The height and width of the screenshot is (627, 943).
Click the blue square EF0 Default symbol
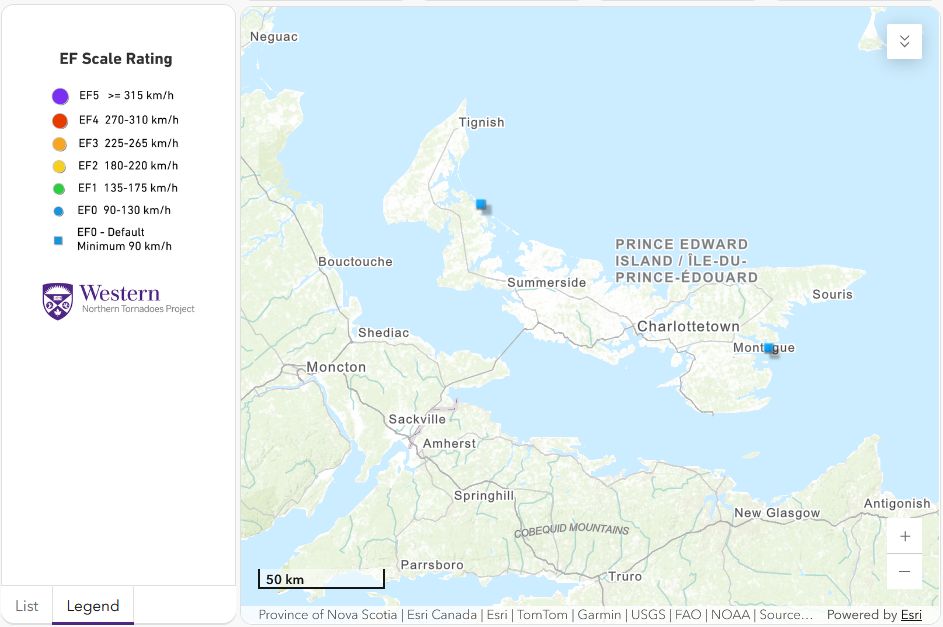pos(58,240)
